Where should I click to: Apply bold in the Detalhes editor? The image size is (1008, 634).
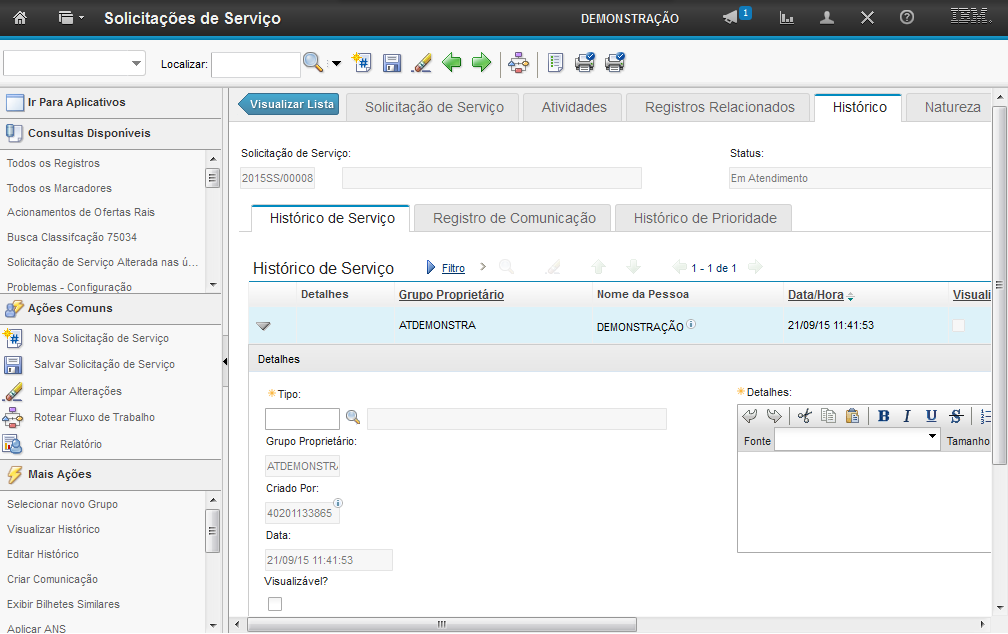(x=884, y=416)
